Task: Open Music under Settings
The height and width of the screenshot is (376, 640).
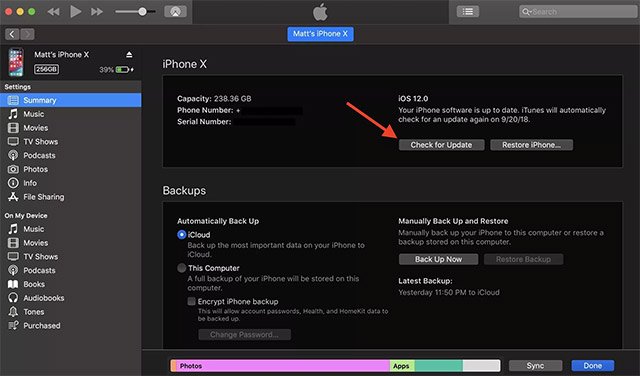Action: pyautogui.click(x=71, y=114)
